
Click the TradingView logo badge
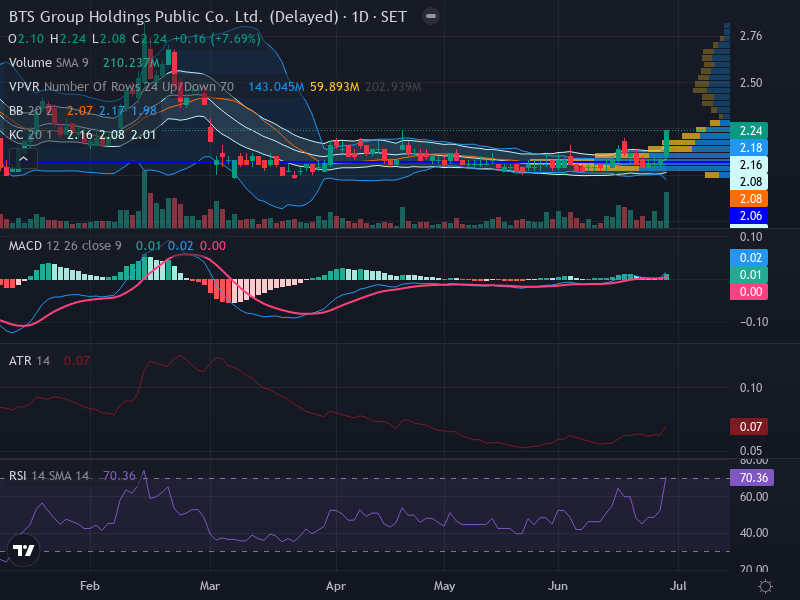tap(23, 550)
